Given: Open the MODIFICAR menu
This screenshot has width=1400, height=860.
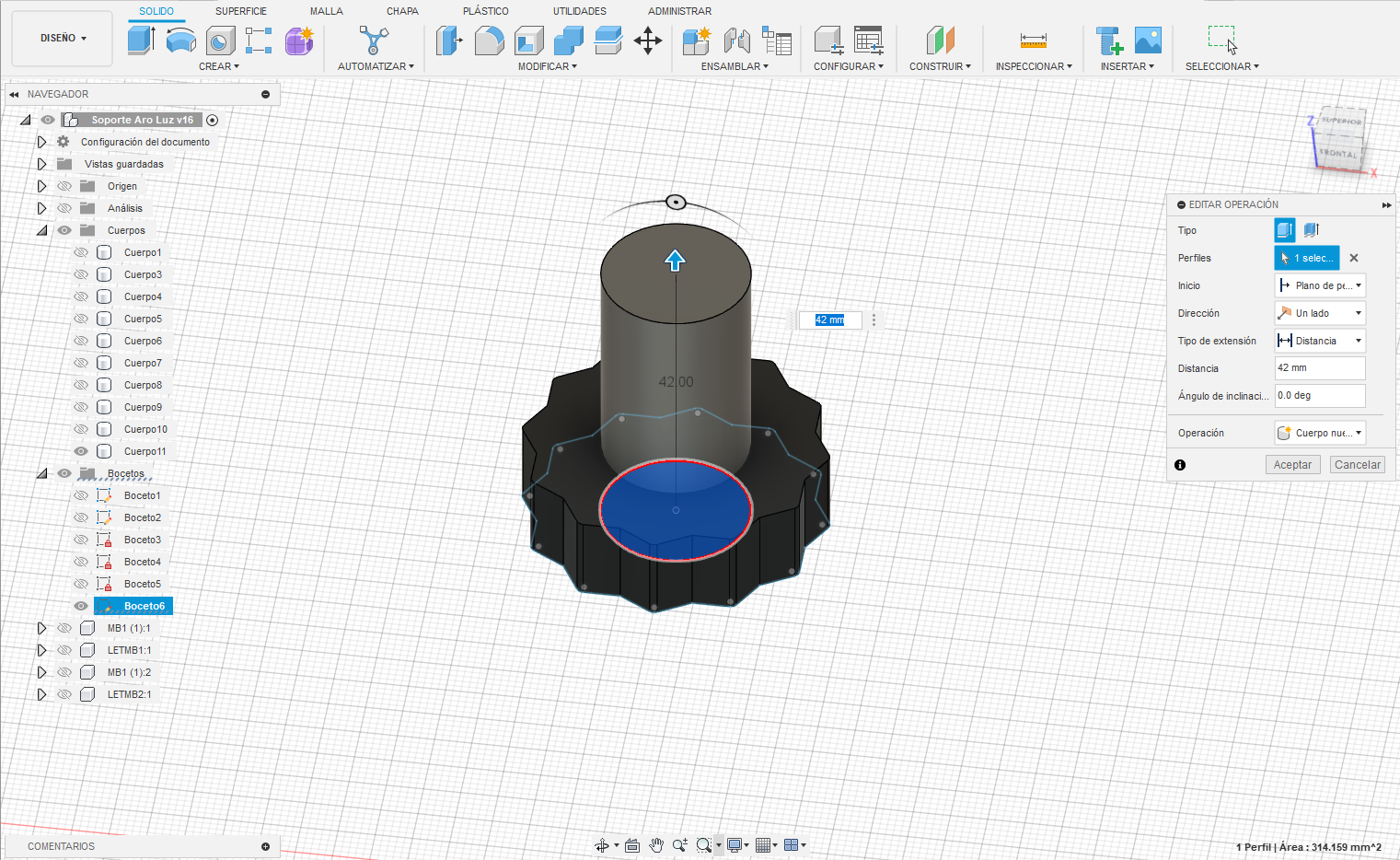Looking at the screenshot, I should 547,66.
